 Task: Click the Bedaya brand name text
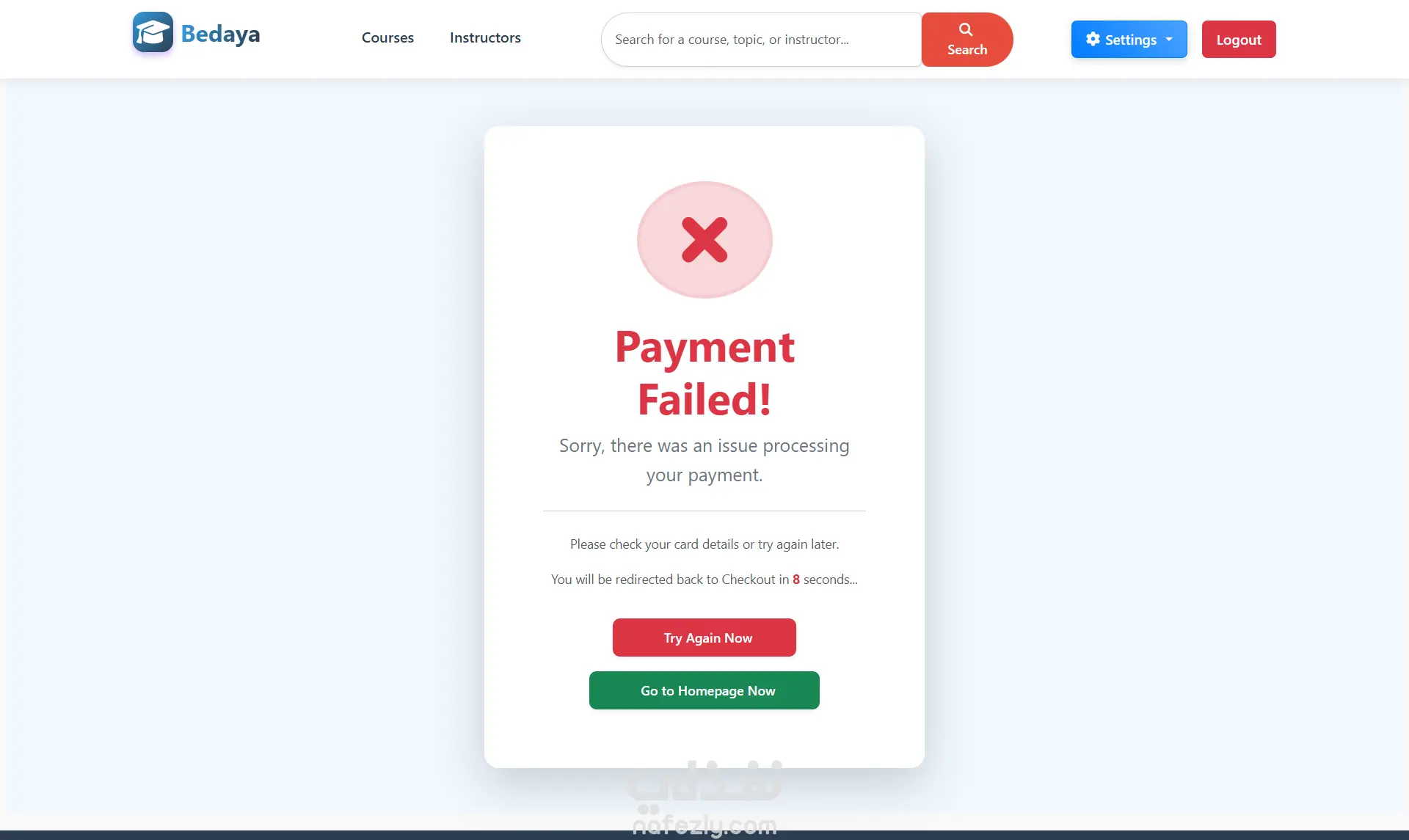[x=220, y=34]
